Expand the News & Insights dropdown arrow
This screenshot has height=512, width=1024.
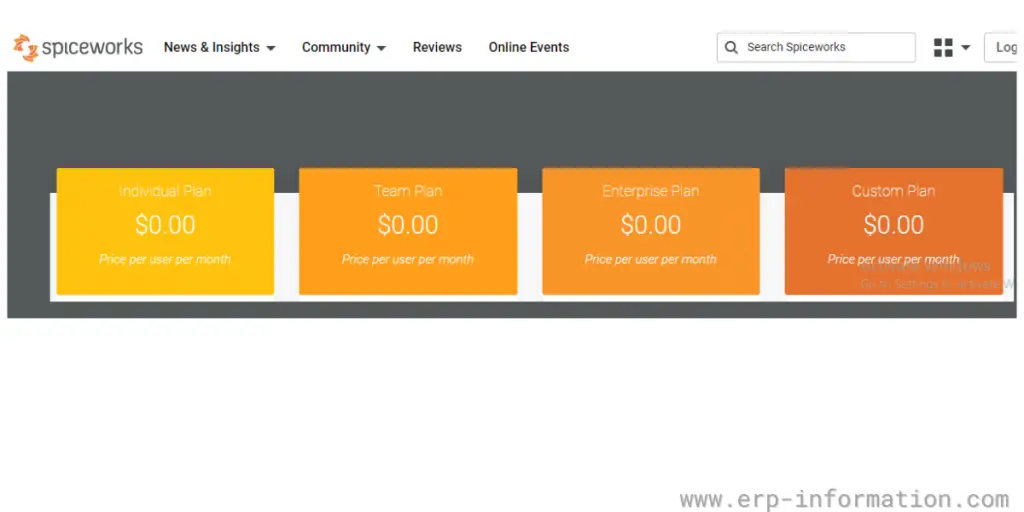pyautogui.click(x=270, y=48)
